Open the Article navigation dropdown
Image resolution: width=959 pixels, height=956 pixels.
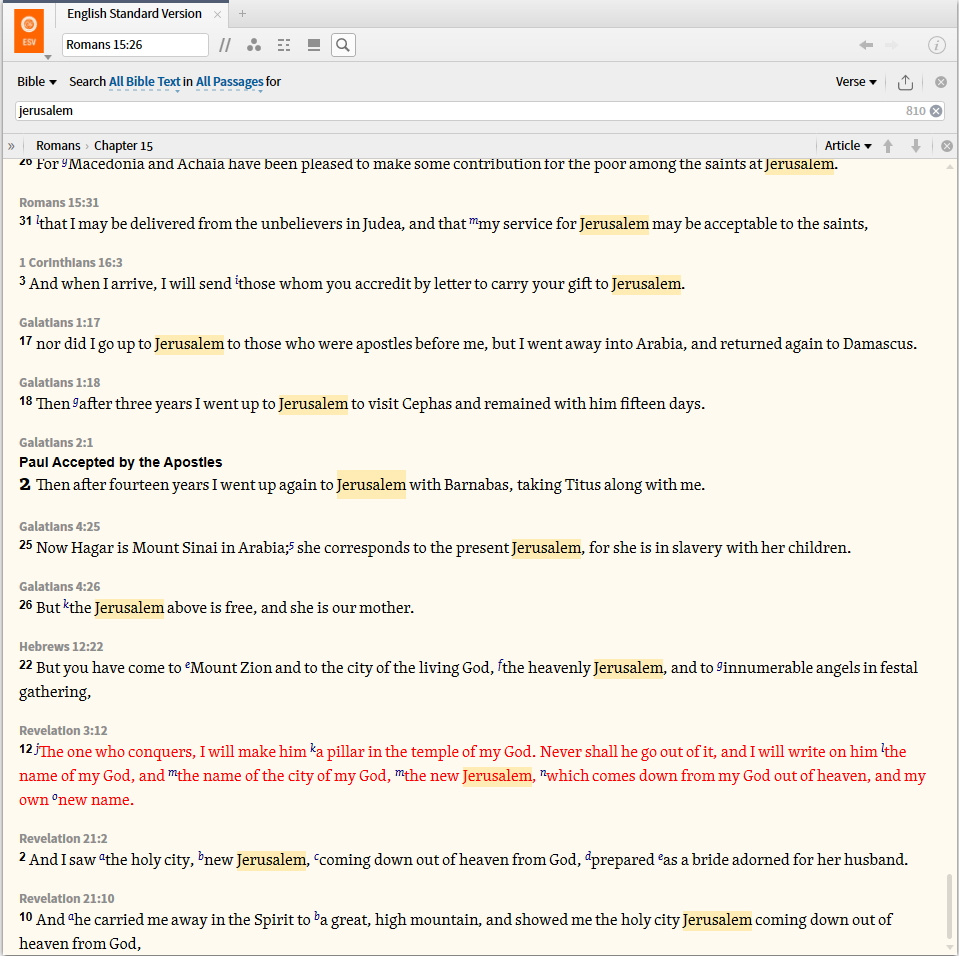click(848, 146)
